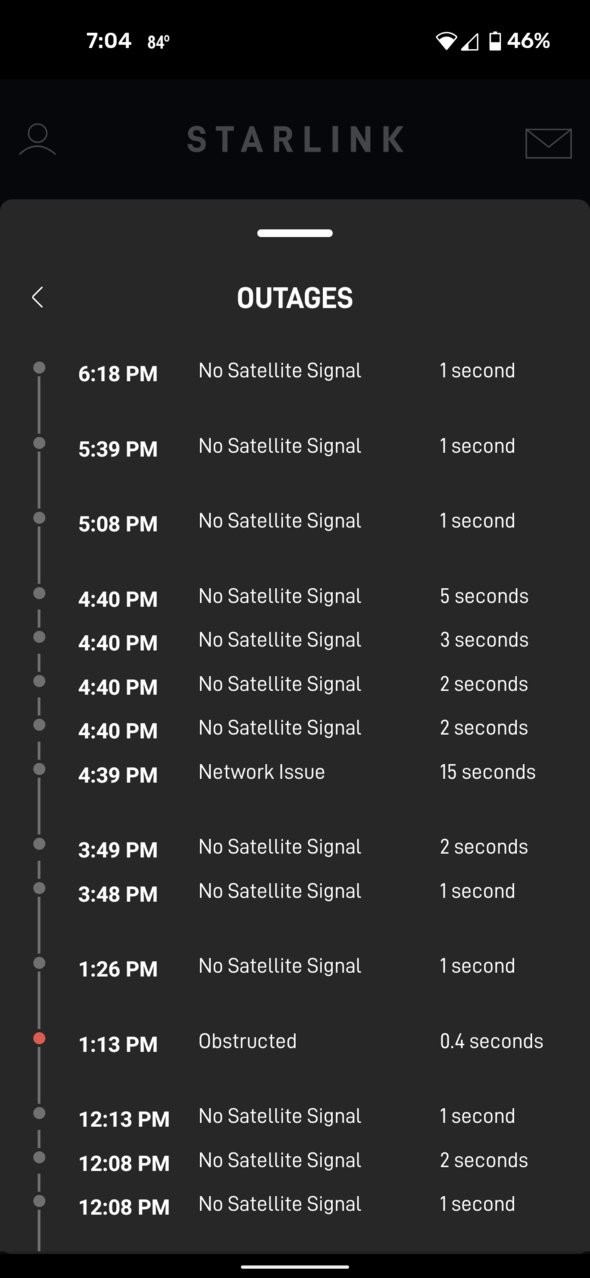Tap the STARLINK logo header
Viewport: 590px width, 1278px height.
295,139
